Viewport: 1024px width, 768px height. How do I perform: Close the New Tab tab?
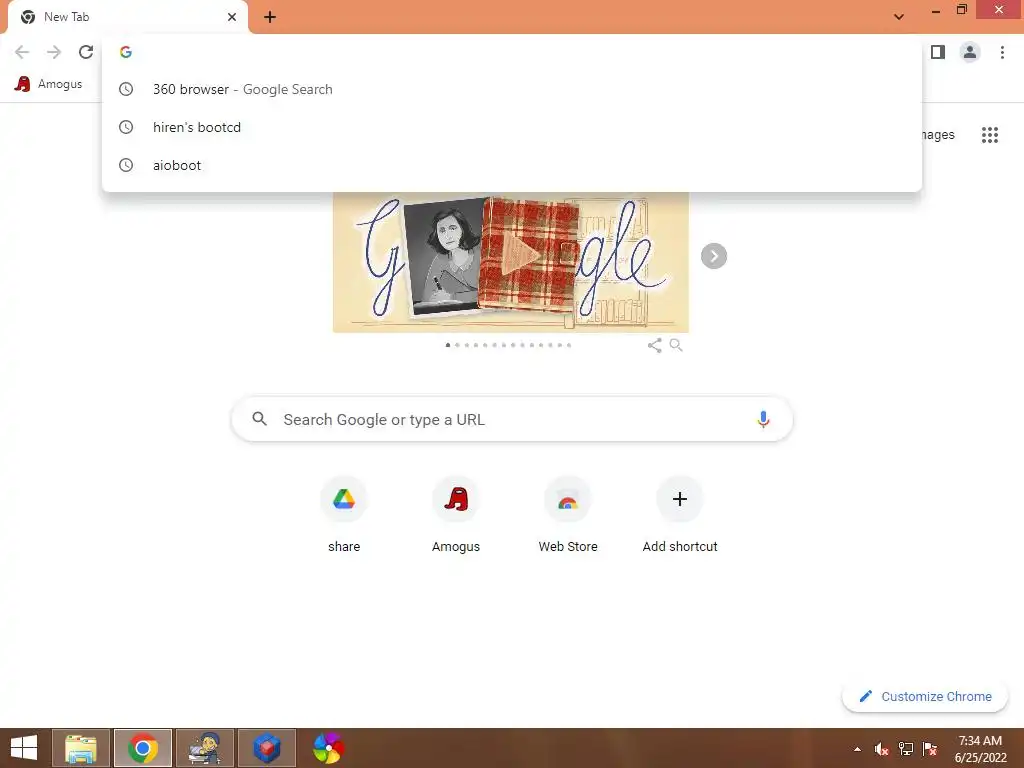point(232,17)
